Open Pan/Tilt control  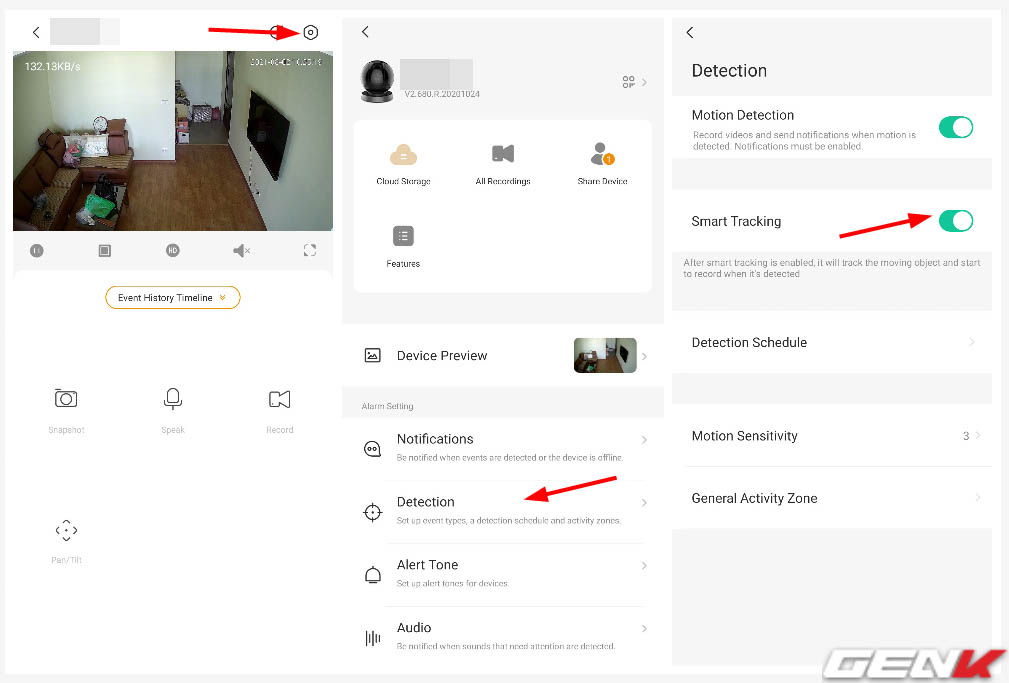[66, 531]
